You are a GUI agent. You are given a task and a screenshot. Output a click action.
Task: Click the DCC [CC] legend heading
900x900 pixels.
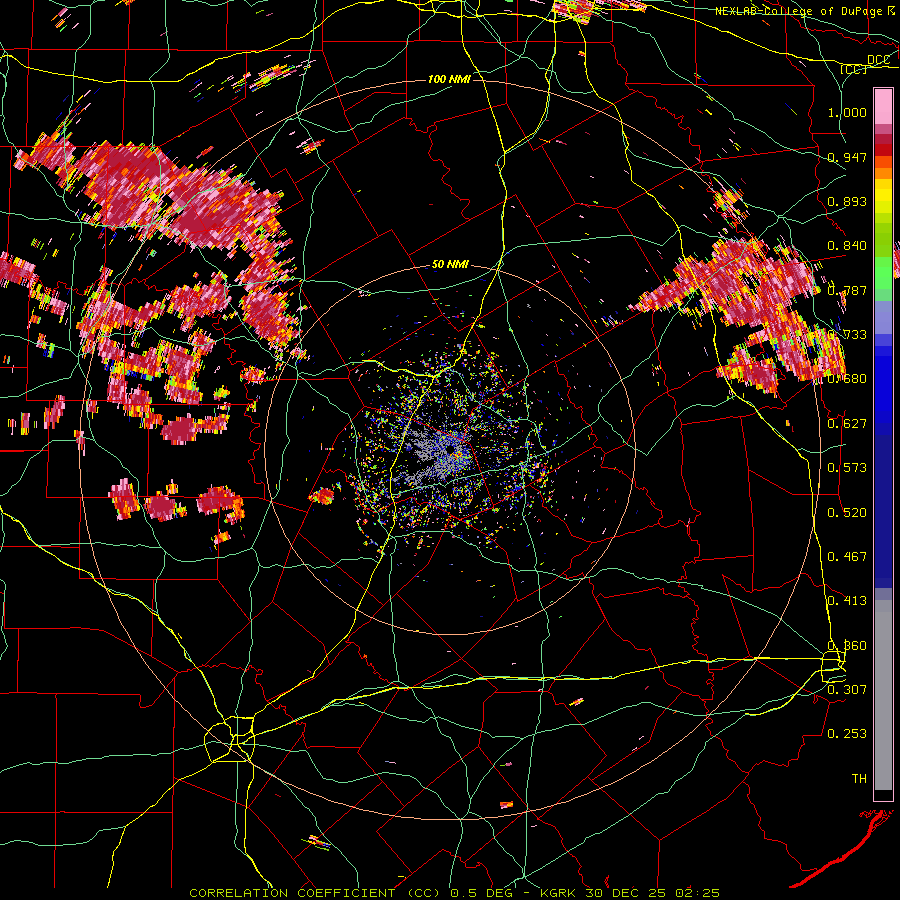(x=865, y=64)
